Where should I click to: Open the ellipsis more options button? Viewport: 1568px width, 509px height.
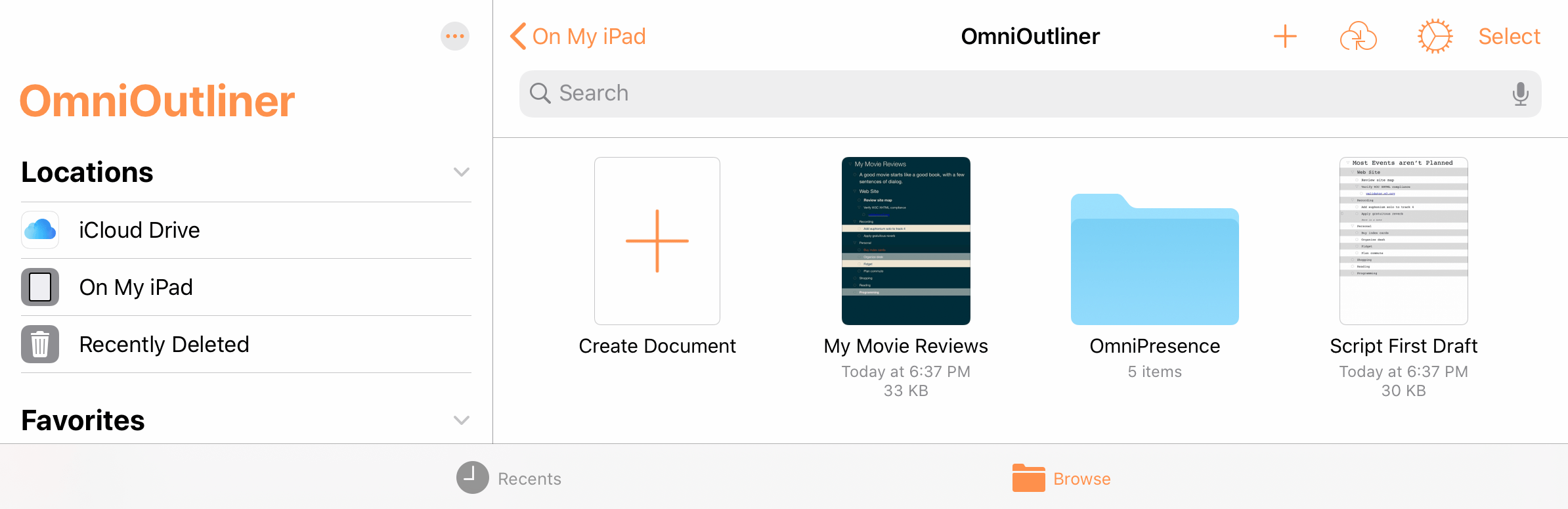point(455,36)
